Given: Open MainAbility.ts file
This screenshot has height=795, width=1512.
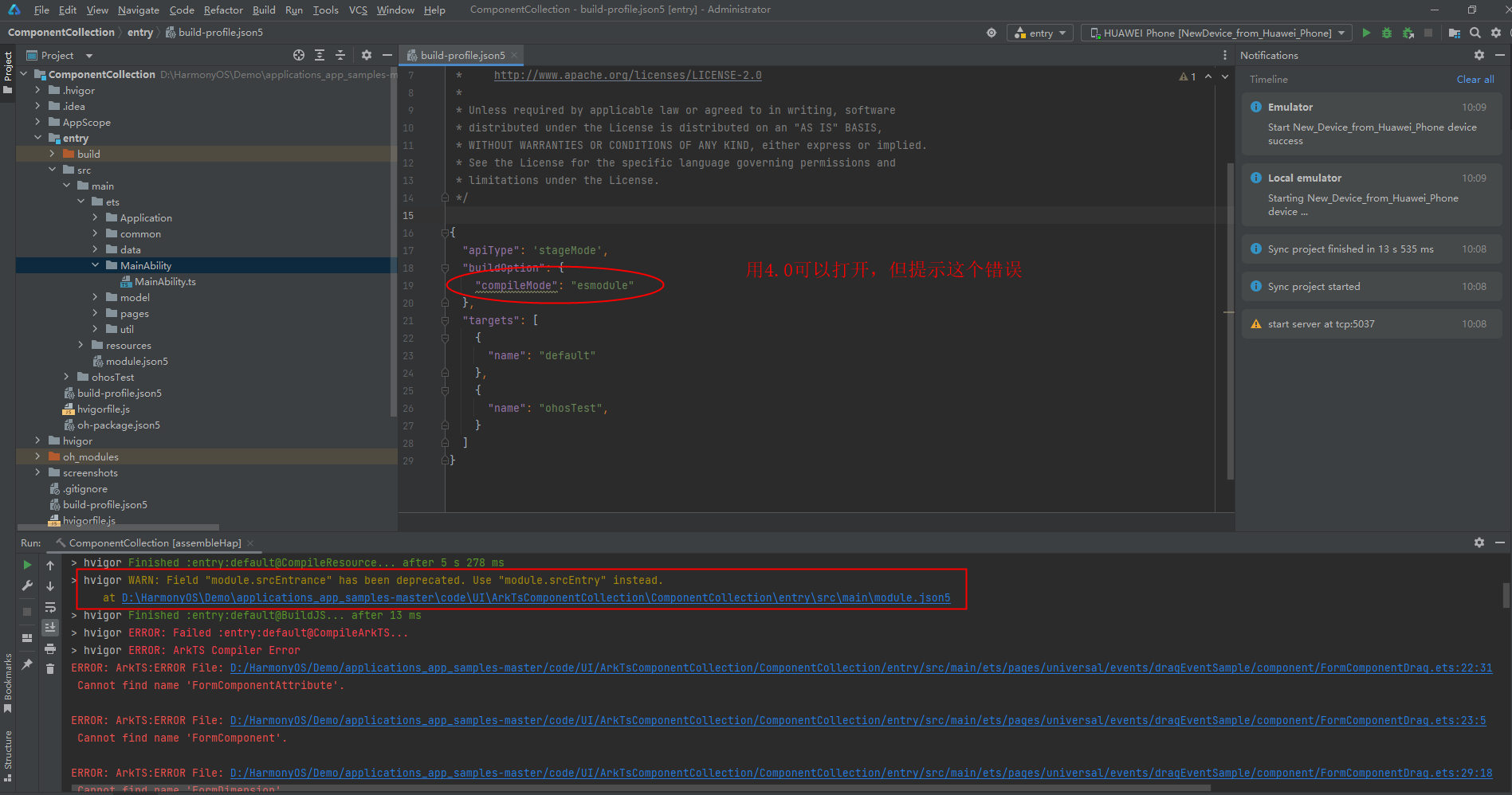Looking at the screenshot, I should (165, 281).
